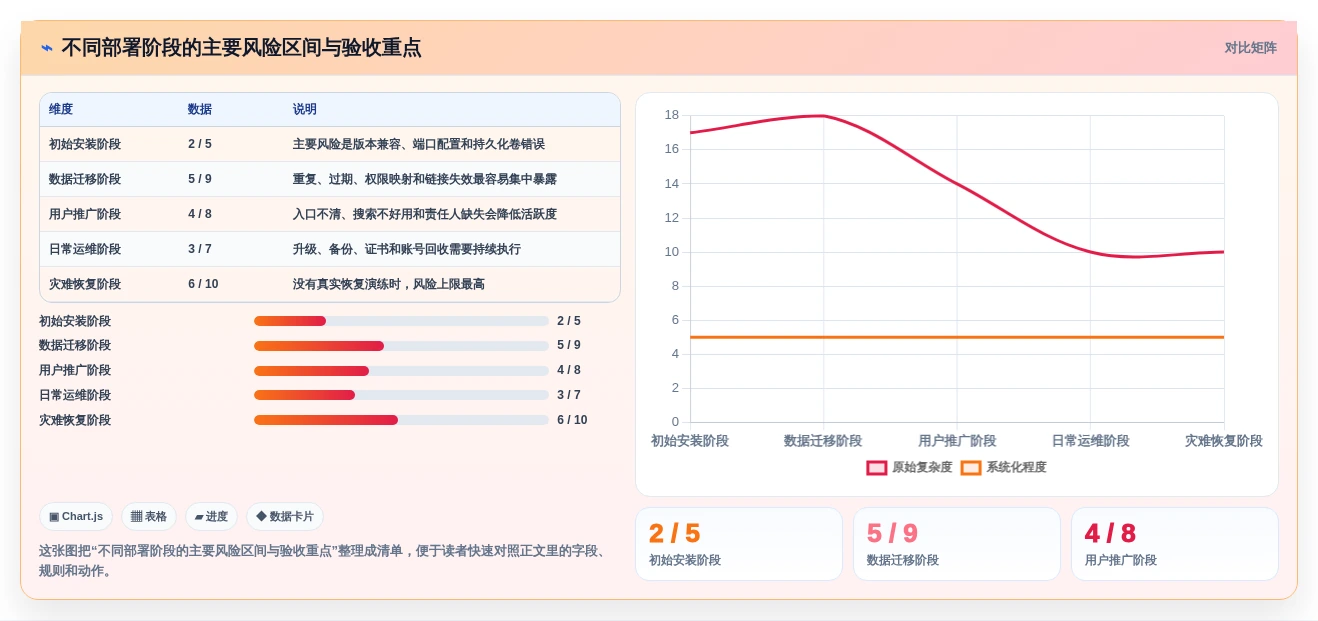1318x621 pixels.
Task: Click description 升级、备份、证书和账号回收需要持续执行
Action: click(407, 249)
